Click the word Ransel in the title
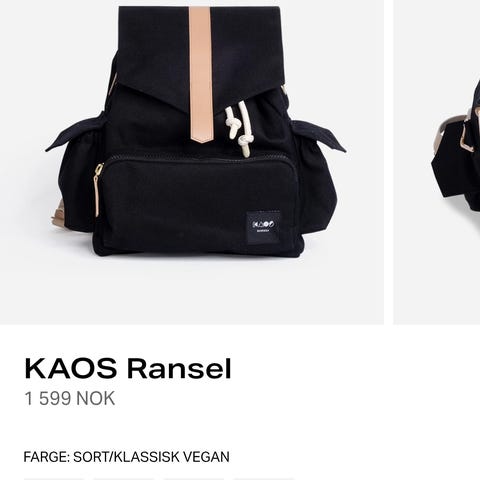480x480 pixels. click(x=179, y=369)
